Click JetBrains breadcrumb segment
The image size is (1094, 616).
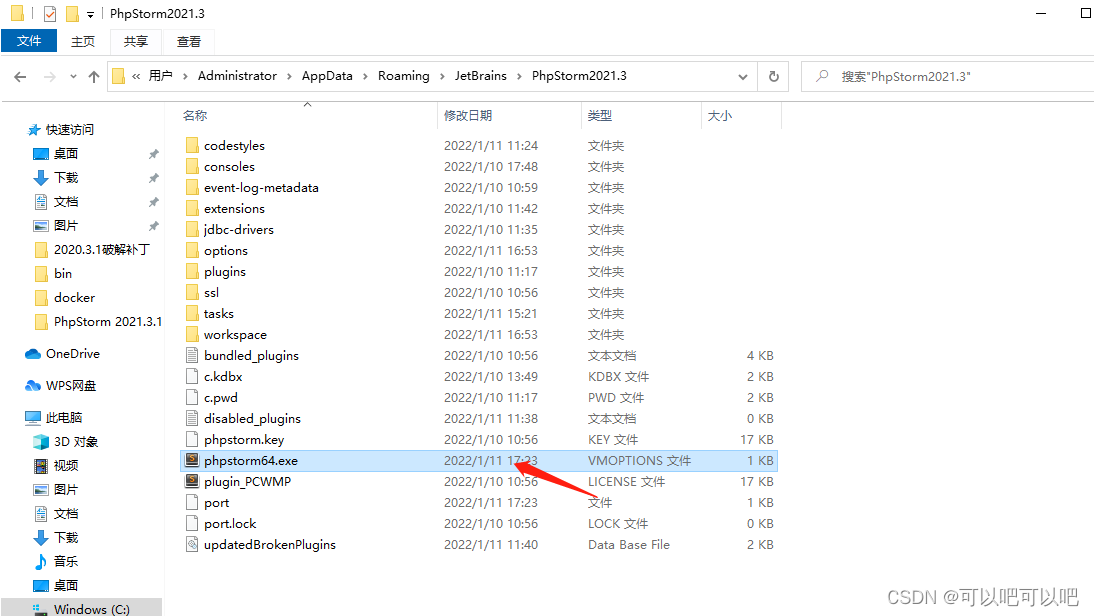(481, 76)
